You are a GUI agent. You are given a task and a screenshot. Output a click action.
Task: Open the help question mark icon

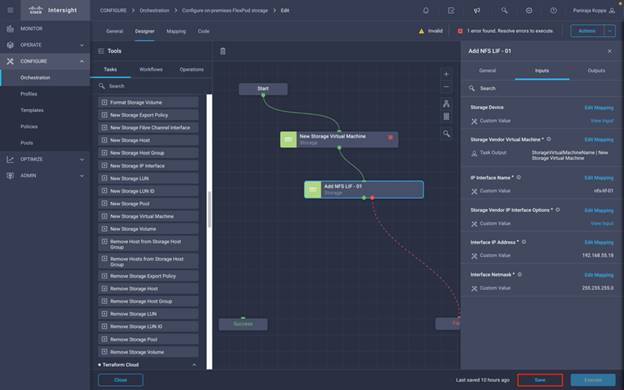(x=554, y=11)
